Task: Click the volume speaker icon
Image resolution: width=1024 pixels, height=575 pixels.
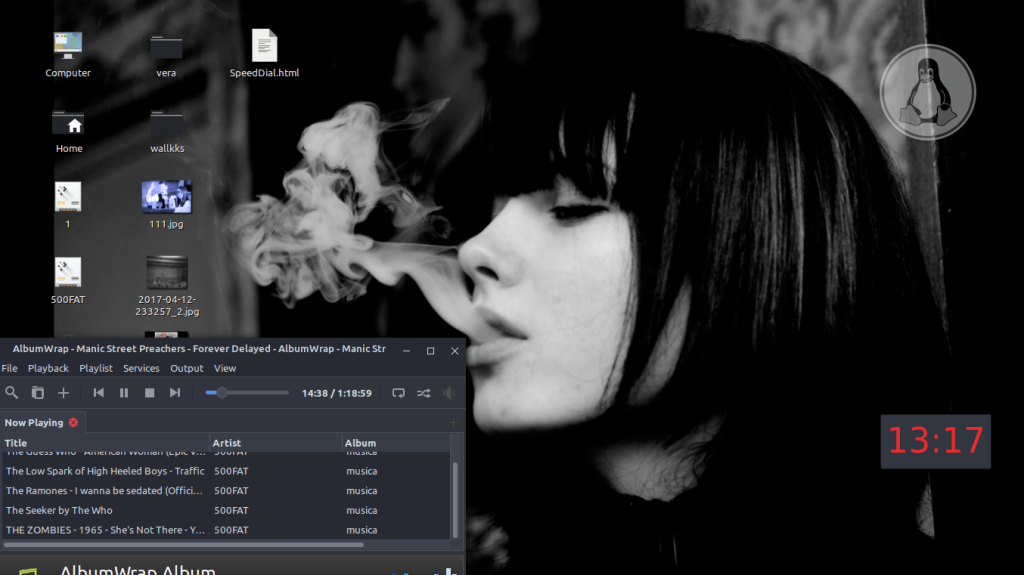Action: pyautogui.click(x=448, y=393)
